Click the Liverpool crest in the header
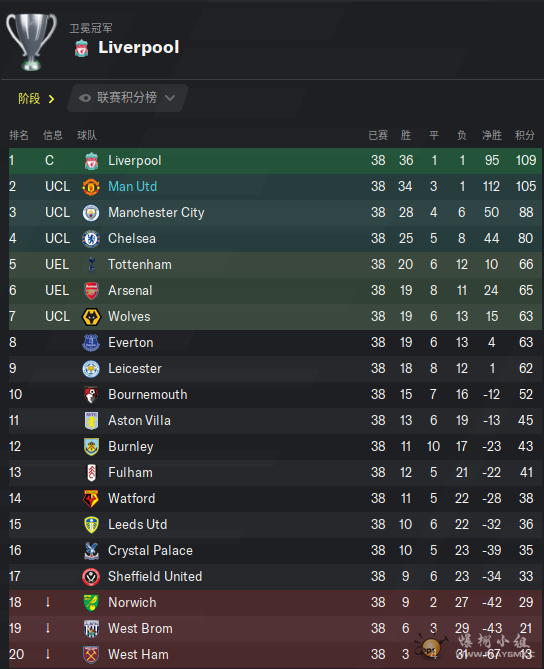Screen dimensions: 544x669 pyautogui.click(x=81, y=48)
